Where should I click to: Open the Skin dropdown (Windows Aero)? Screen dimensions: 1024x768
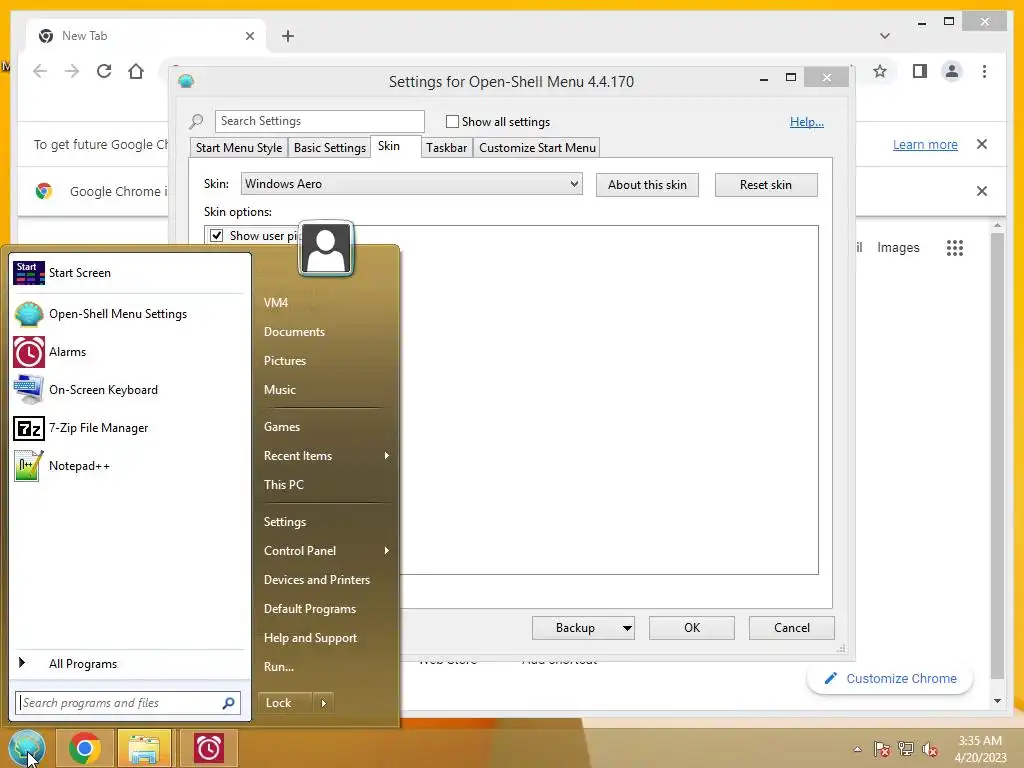click(x=411, y=184)
